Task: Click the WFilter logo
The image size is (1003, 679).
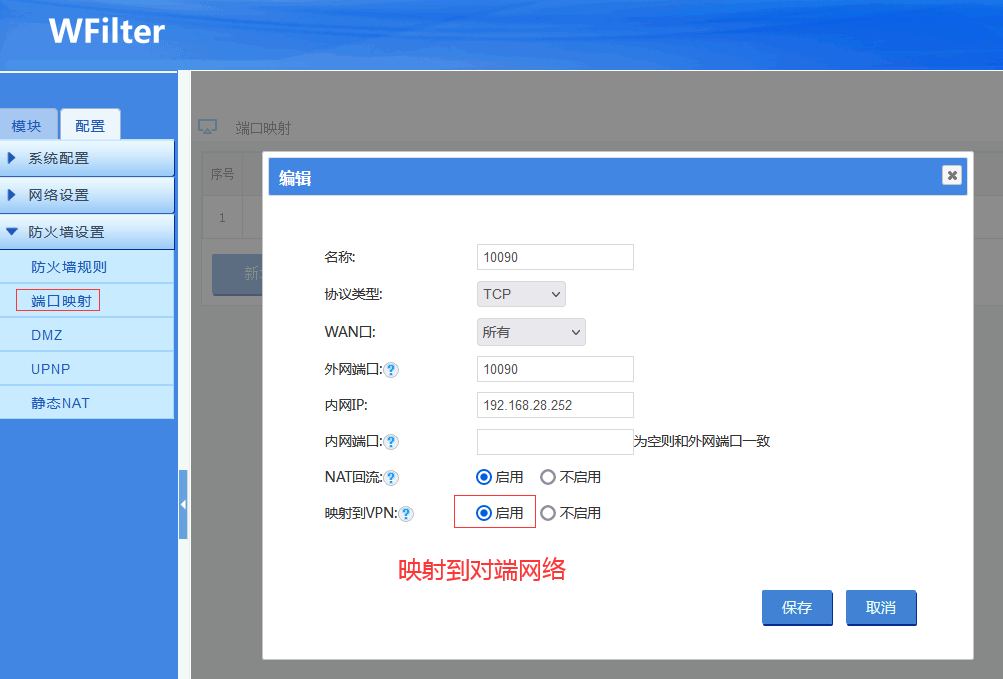Action: pyautogui.click(x=107, y=31)
